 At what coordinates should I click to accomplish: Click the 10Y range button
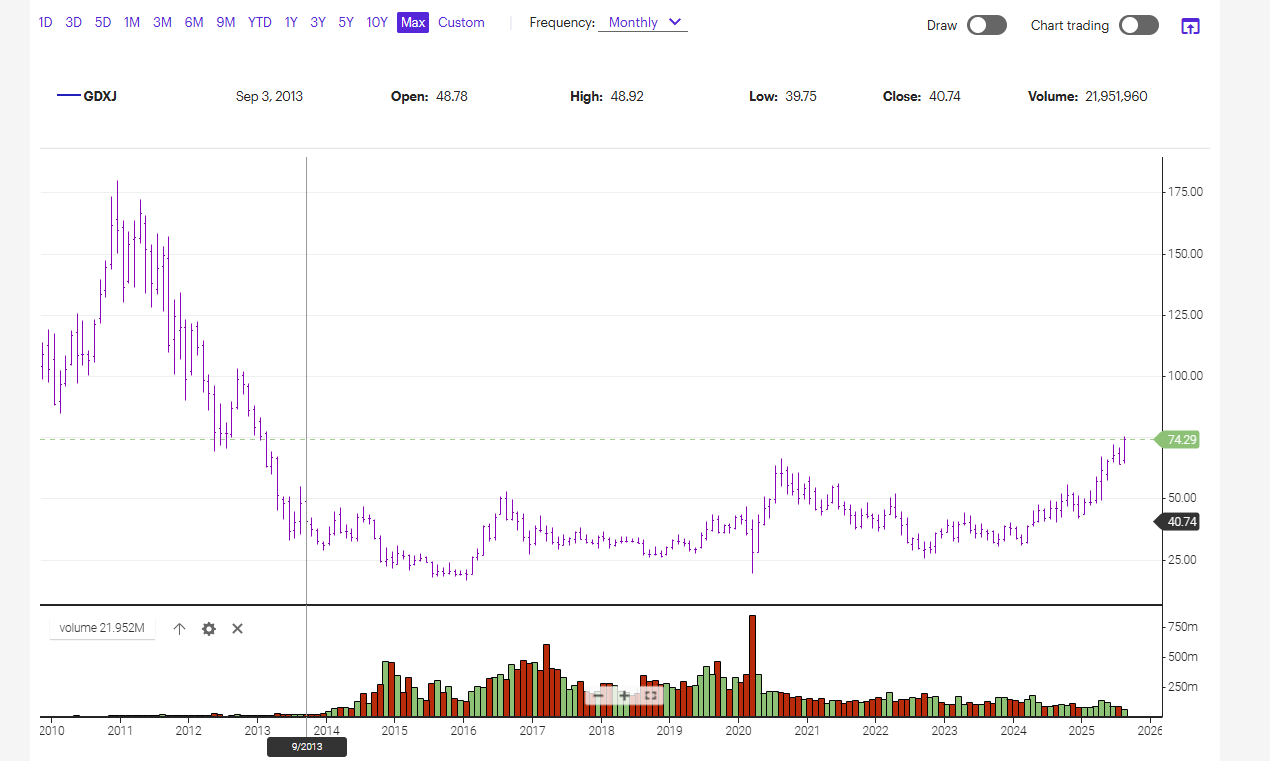tap(376, 22)
